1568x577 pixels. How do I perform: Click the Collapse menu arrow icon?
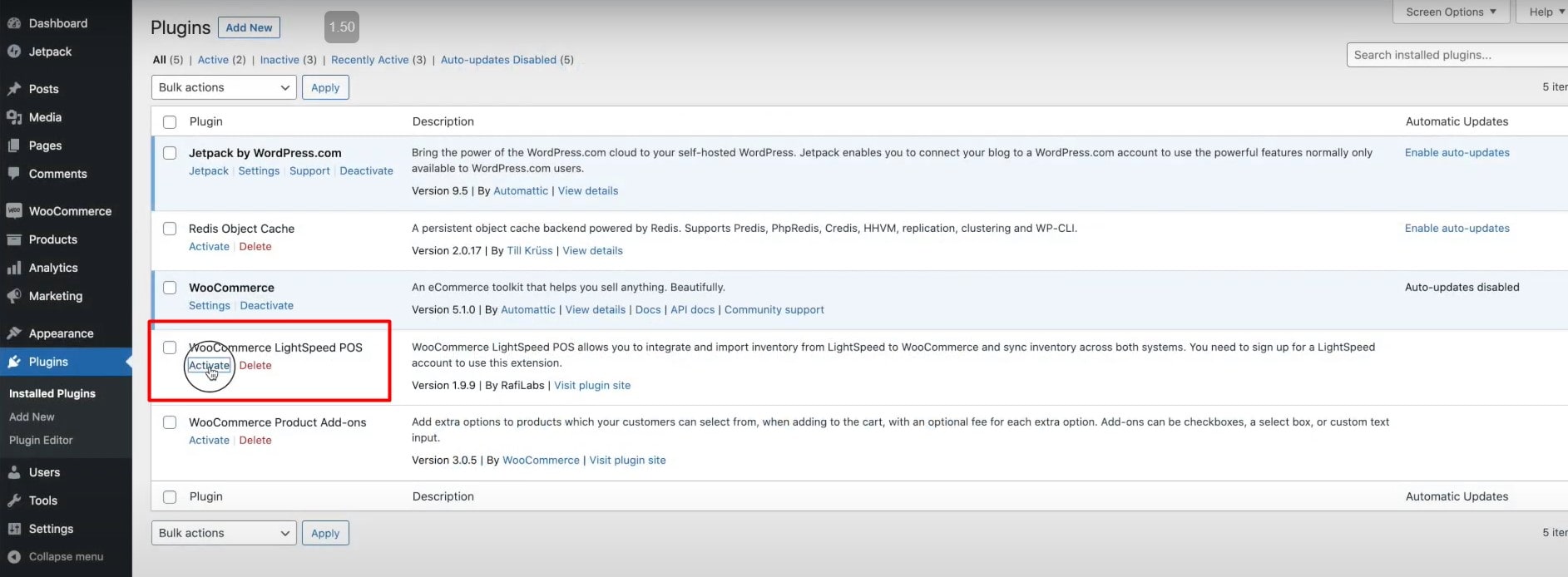[x=14, y=557]
